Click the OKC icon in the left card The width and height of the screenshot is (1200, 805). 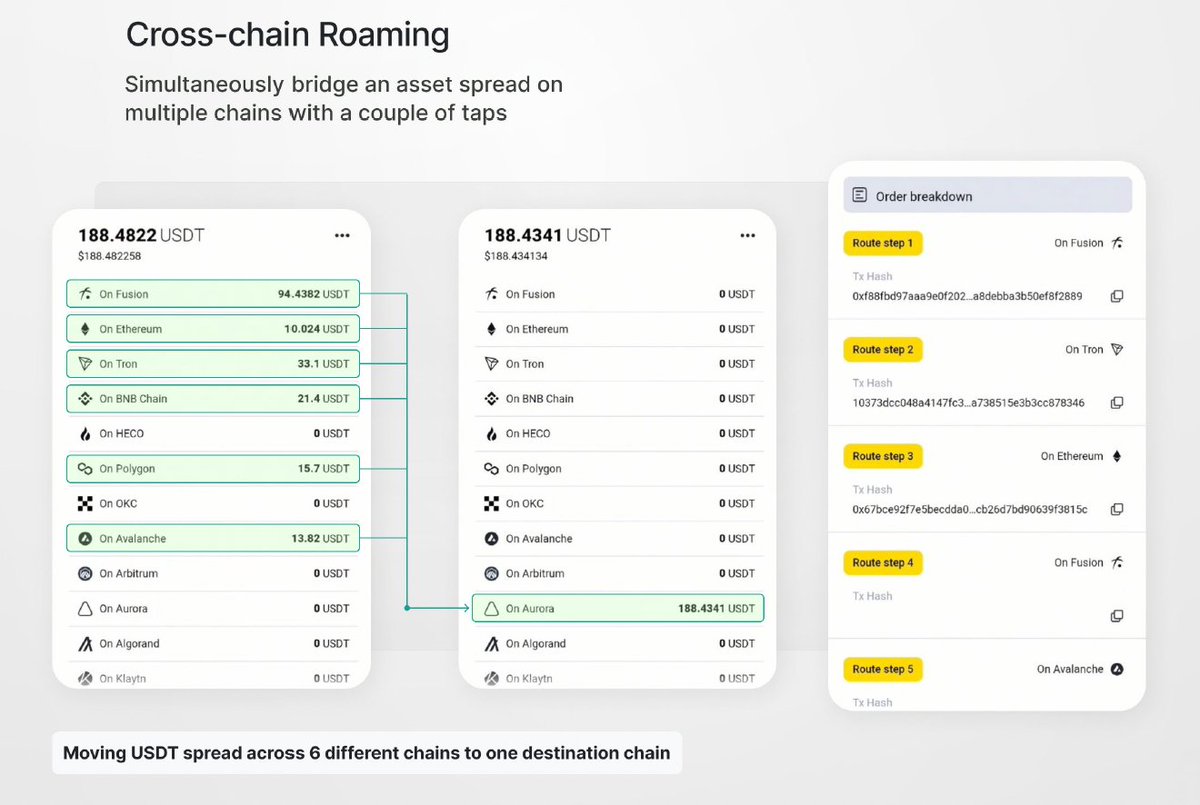tap(85, 503)
